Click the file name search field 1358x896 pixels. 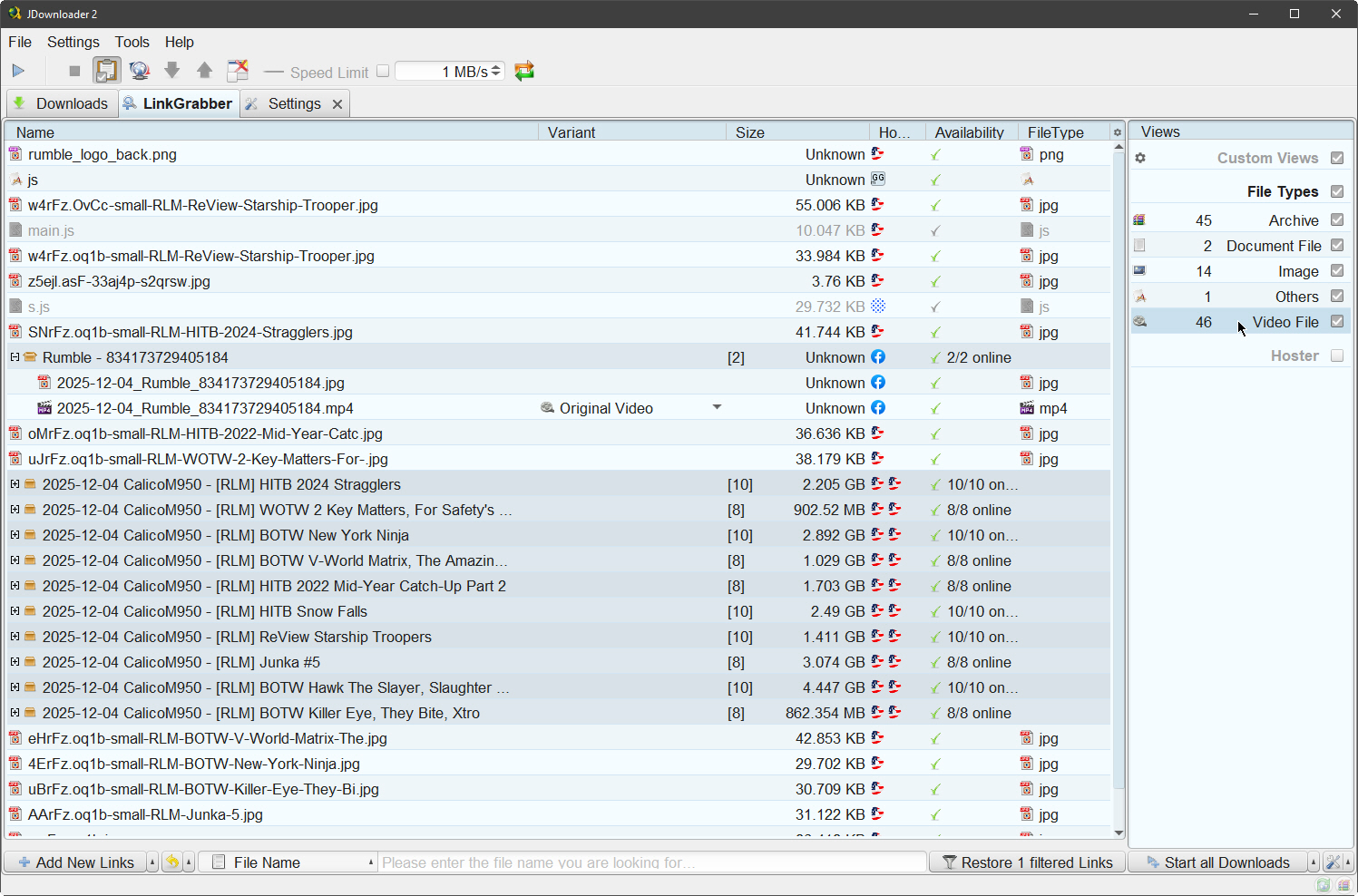652,862
